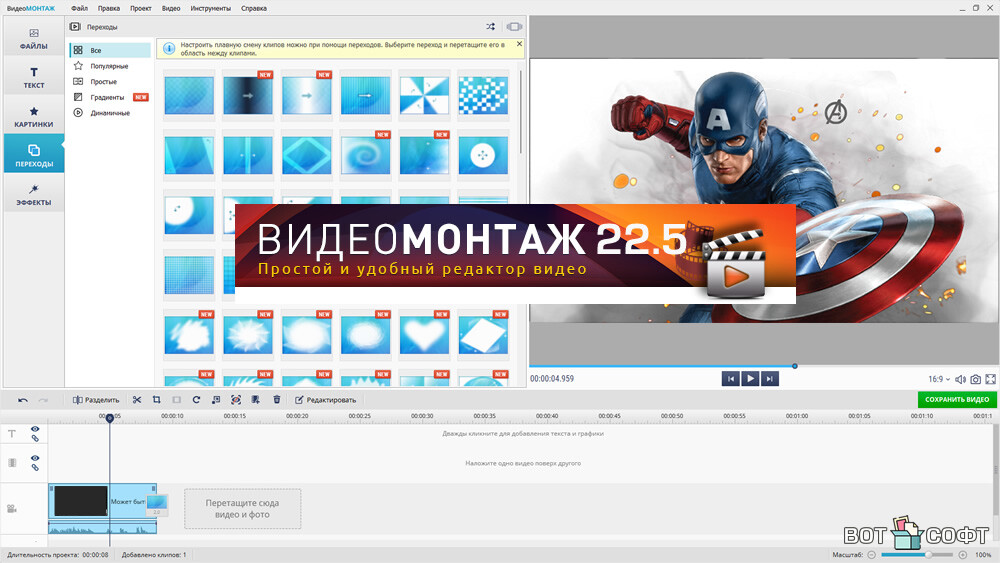
Task: Open the Переходы section in sidebar
Action: (x=34, y=156)
